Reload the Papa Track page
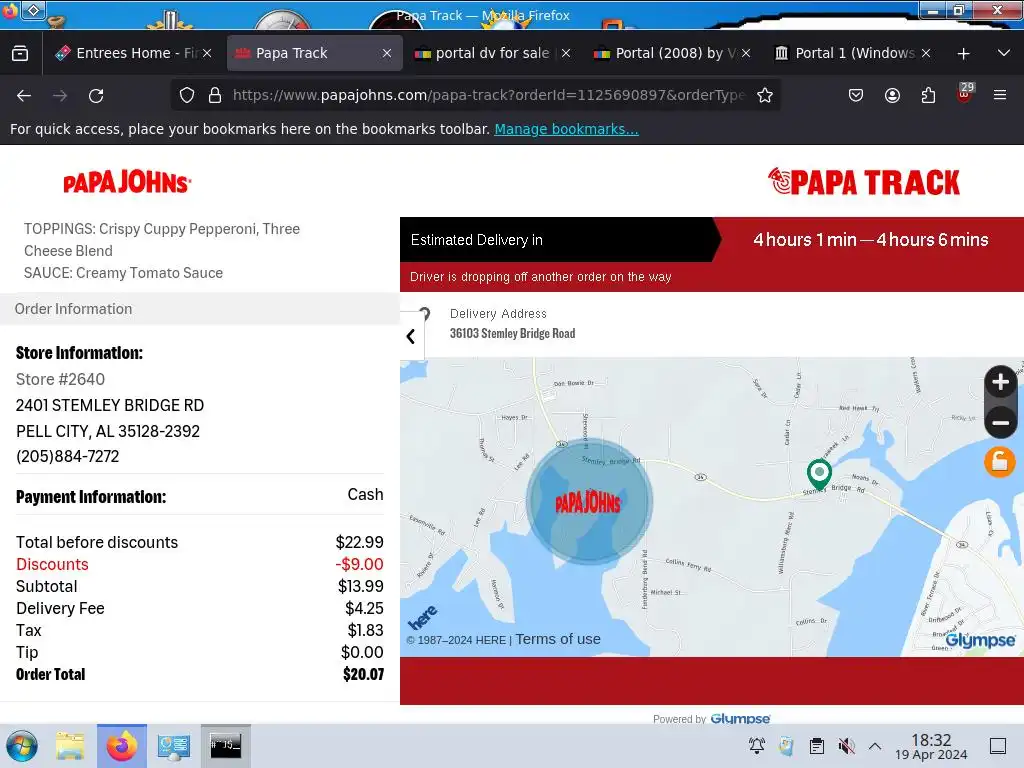1024x768 pixels. point(96,95)
